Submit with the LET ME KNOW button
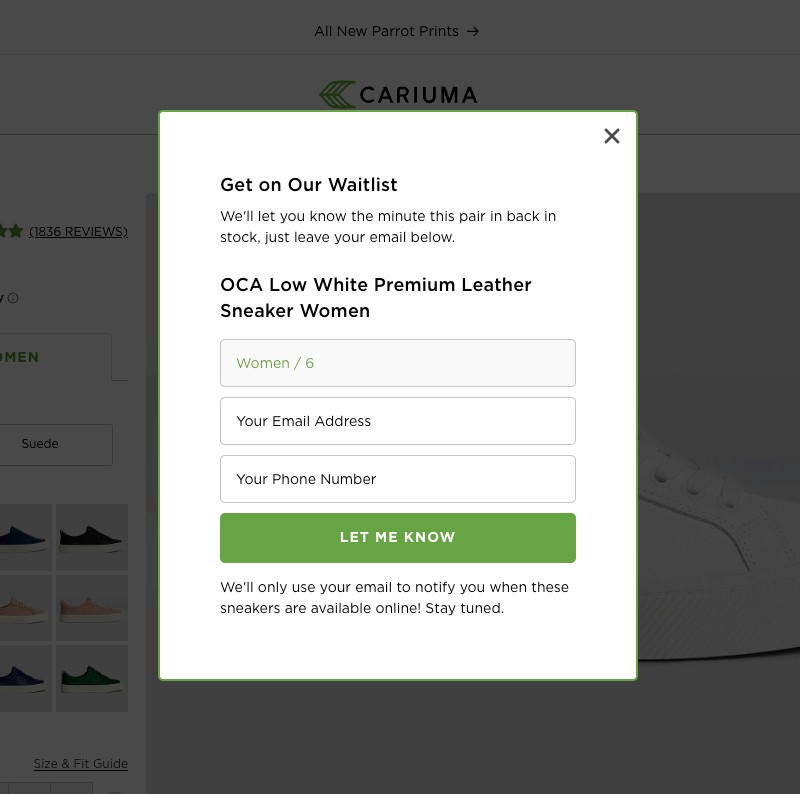Screen dimensions: 800x794 (397, 537)
